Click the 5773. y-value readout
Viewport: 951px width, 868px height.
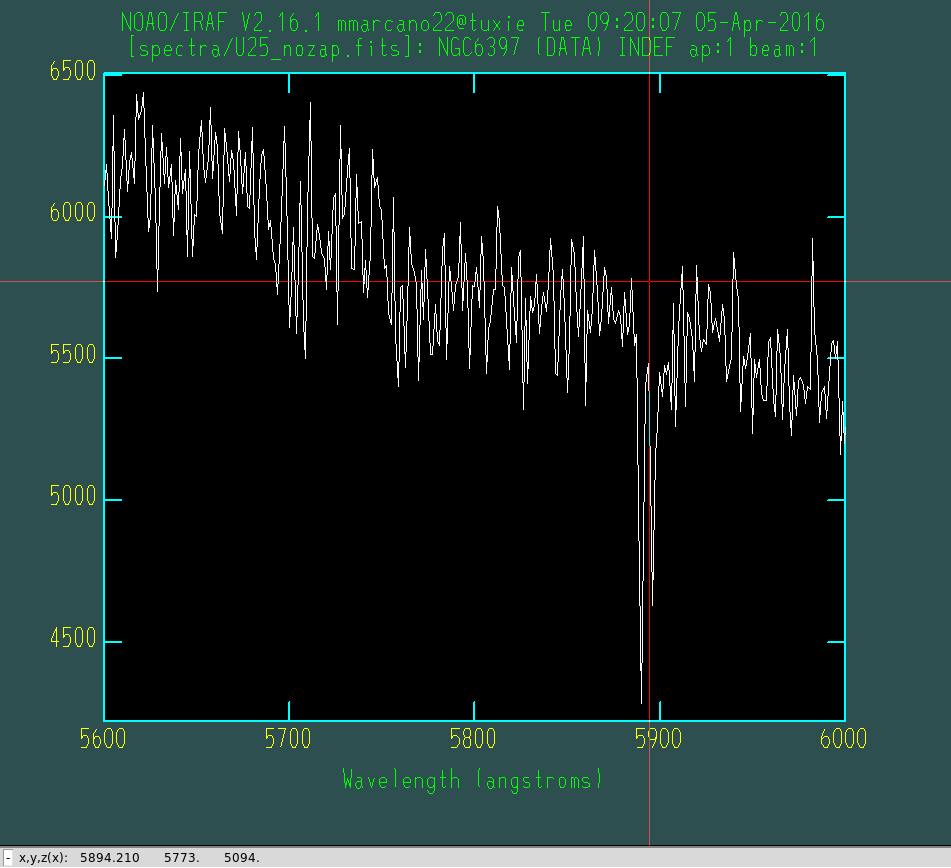pyautogui.click(x=182, y=858)
